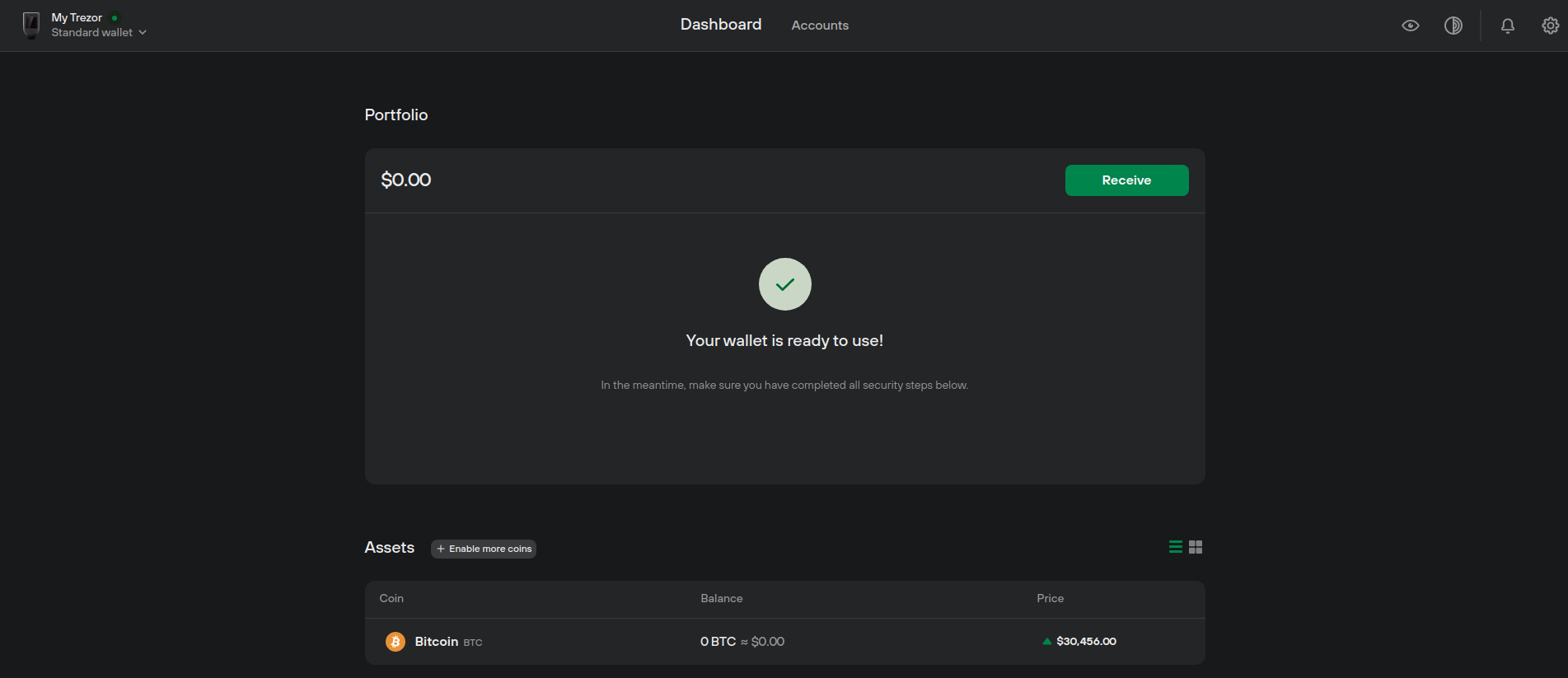Click Enable more coins button

tap(484, 549)
